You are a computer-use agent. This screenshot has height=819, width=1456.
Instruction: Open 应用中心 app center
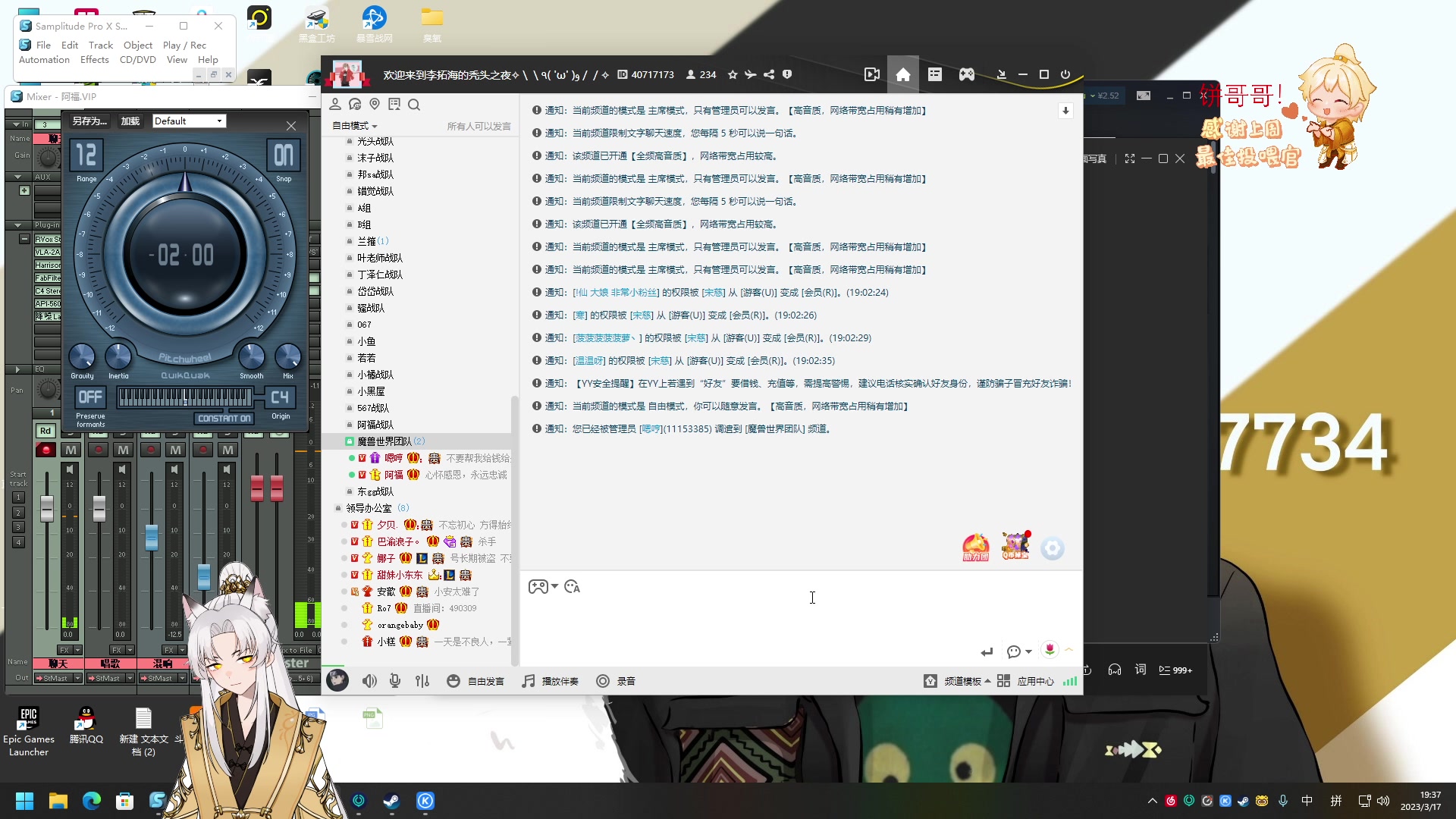[1025, 681]
